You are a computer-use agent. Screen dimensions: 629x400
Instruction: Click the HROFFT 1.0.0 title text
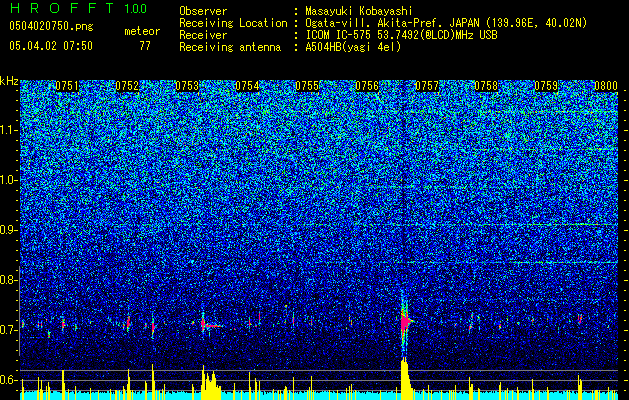click(78, 8)
